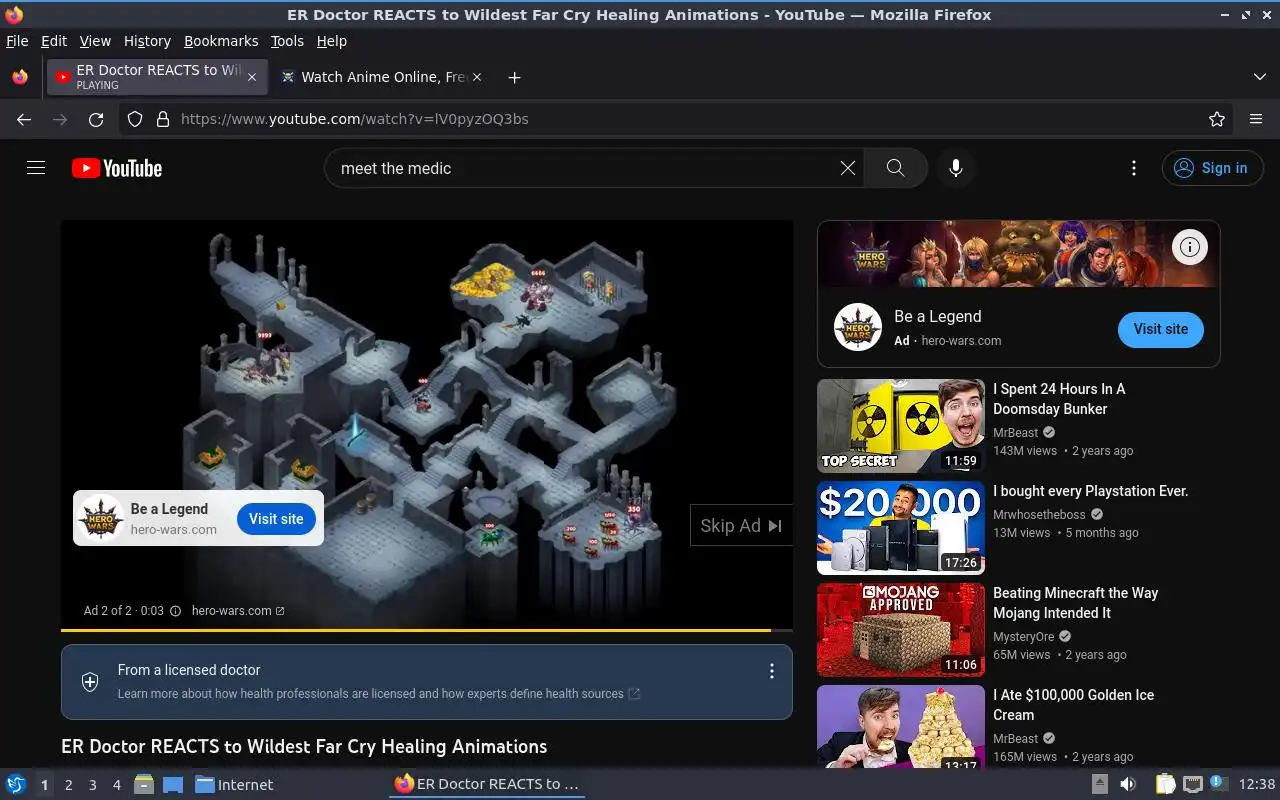Open Beating Minecraft video thumbnail
This screenshot has height=800, width=1280.
point(901,630)
